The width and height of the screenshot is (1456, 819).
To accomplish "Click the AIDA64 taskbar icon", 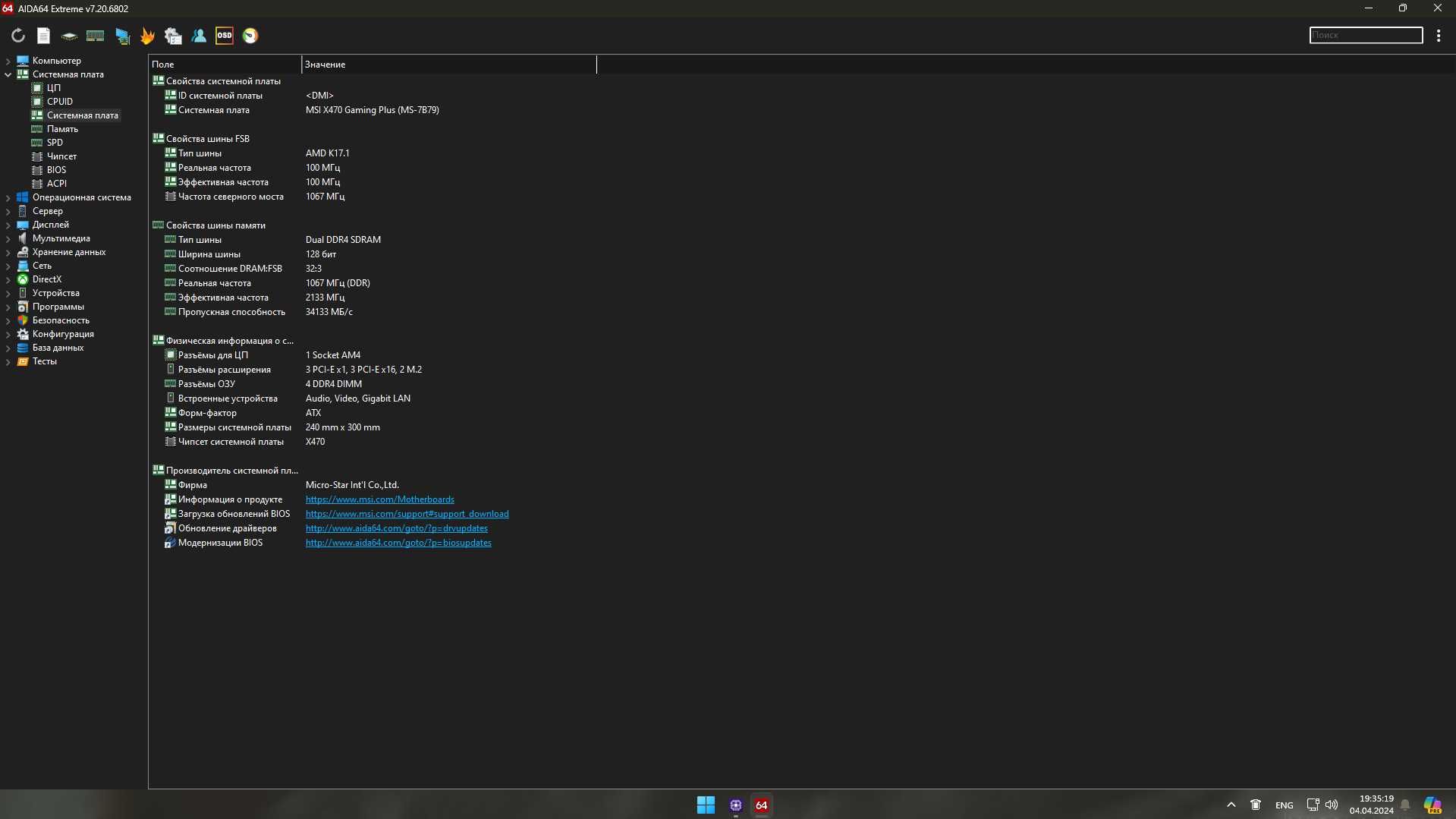I will point(762,805).
